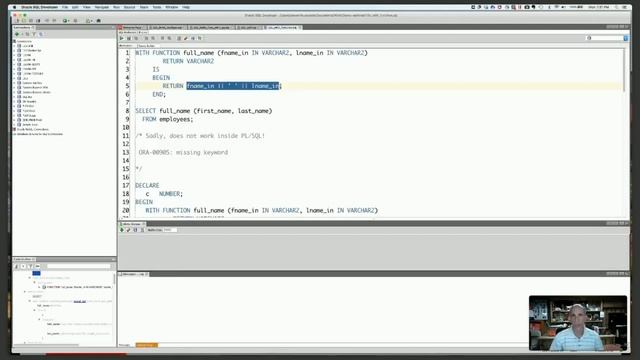Switch to the Welcome Page tab

(x=132, y=27)
